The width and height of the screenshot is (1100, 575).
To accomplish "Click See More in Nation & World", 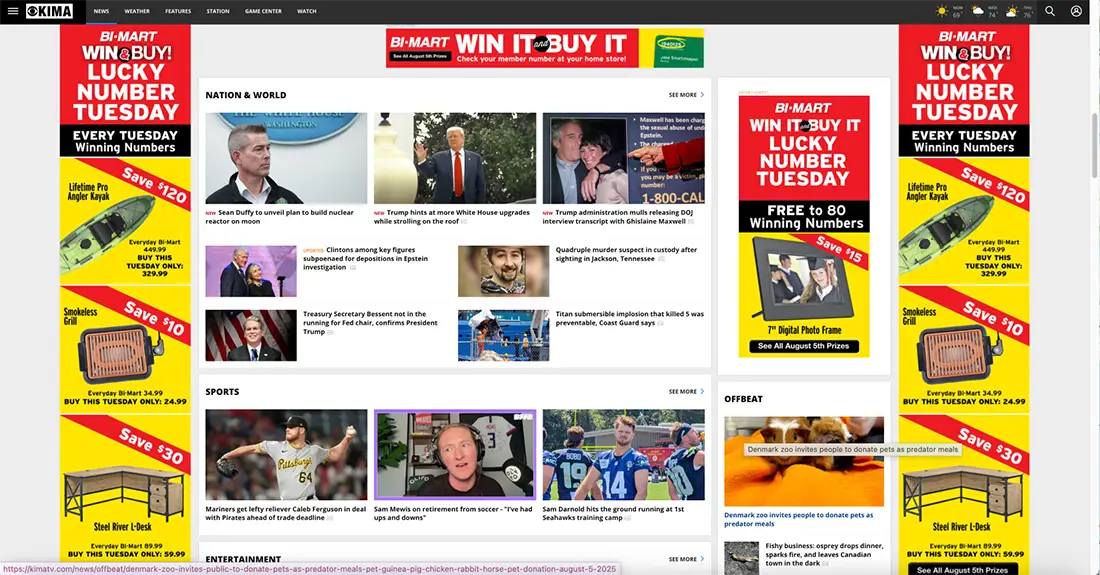I will coord(686,95).
